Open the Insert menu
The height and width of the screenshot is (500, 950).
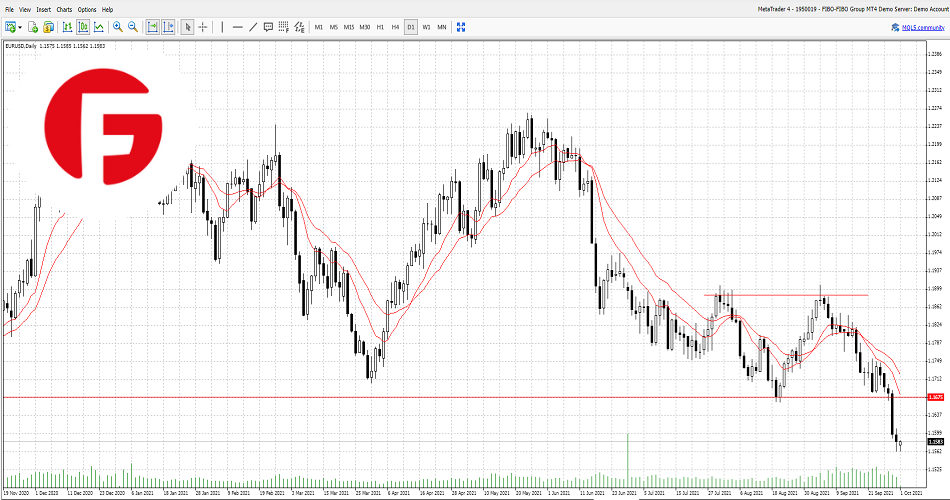(44, 9)
